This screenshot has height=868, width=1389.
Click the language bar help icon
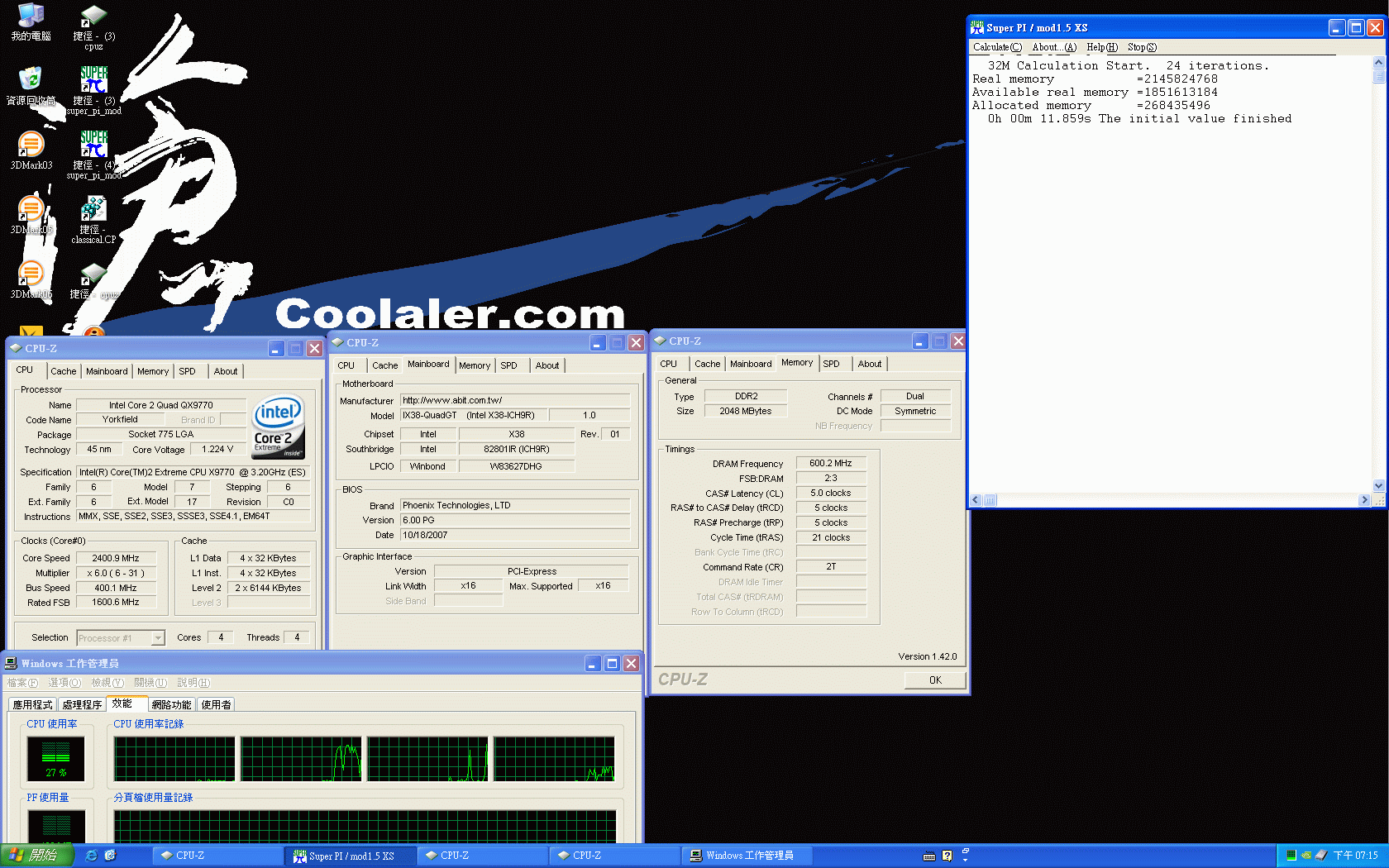947,856
